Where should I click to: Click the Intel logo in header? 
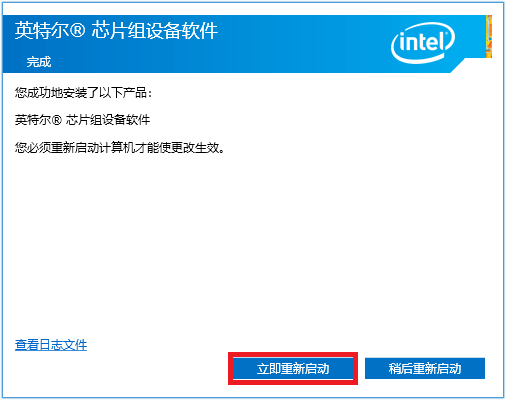pos(423,43)
